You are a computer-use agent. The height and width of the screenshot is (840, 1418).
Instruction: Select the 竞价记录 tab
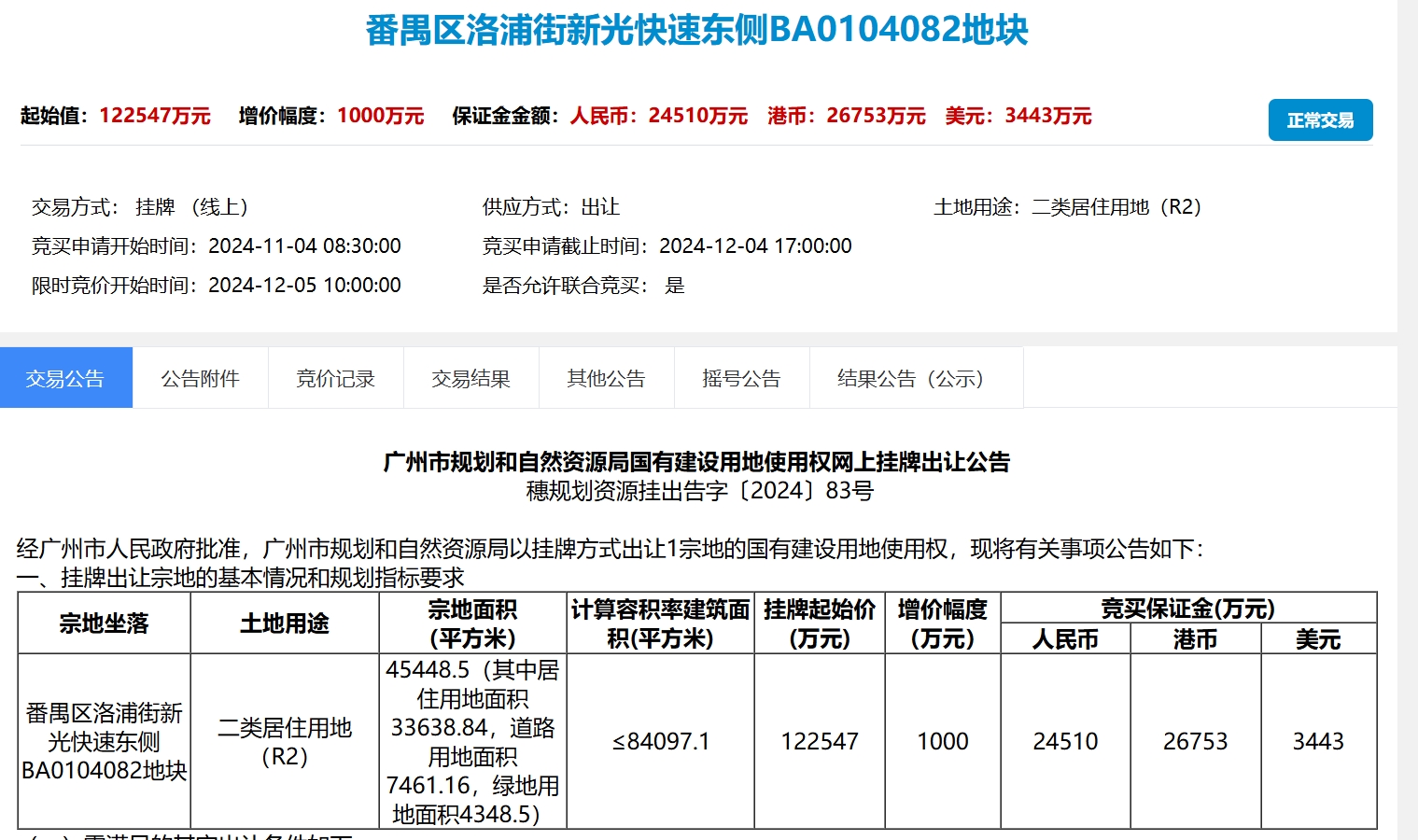coord(335,378)
